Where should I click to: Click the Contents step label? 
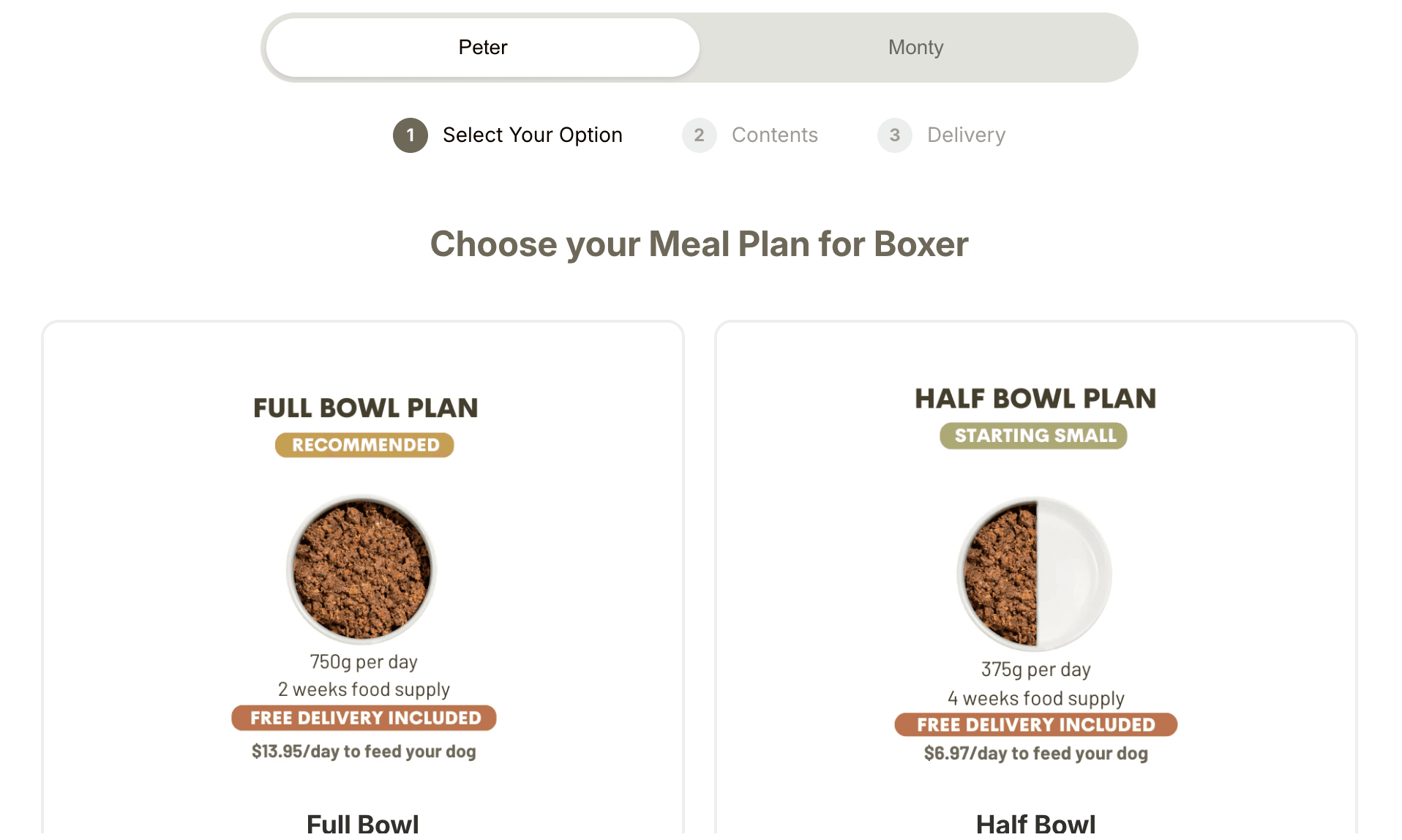click(x=774, y=135)
